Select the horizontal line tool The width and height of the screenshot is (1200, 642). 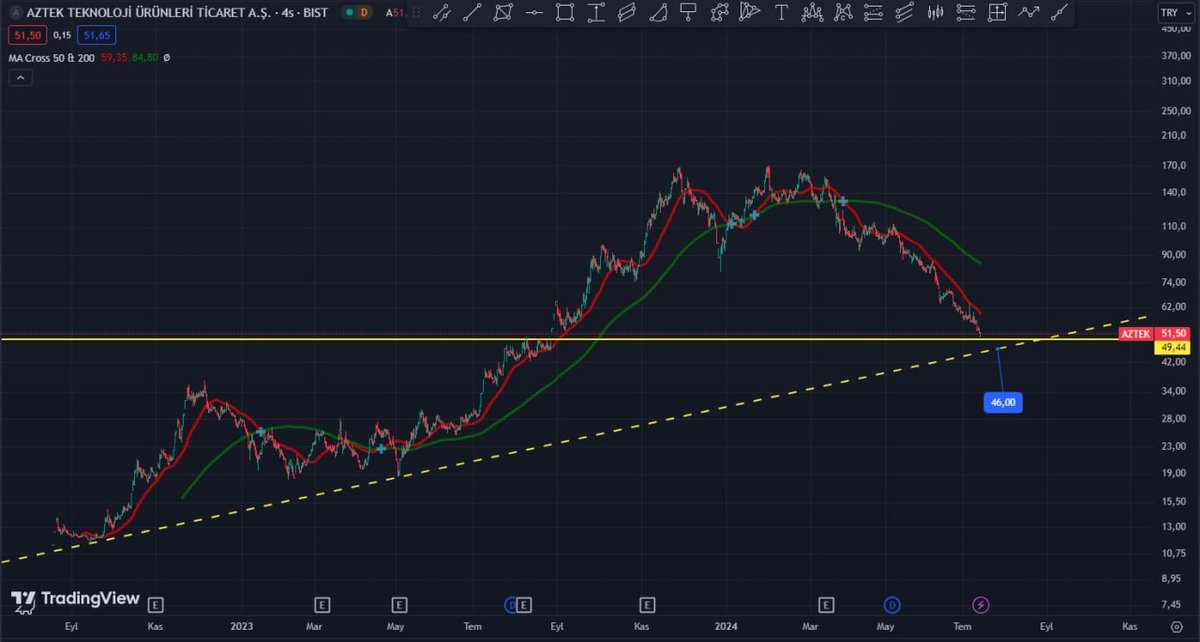click(x=535, y=13)
